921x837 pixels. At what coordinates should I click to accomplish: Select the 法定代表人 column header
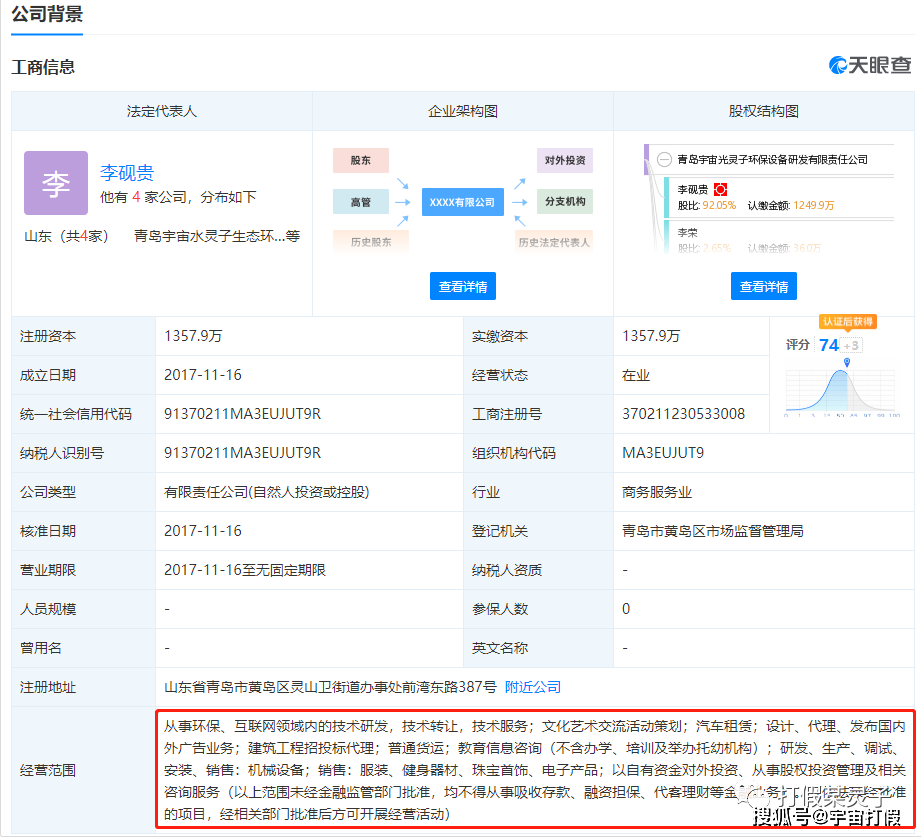[x=162, y=111]
